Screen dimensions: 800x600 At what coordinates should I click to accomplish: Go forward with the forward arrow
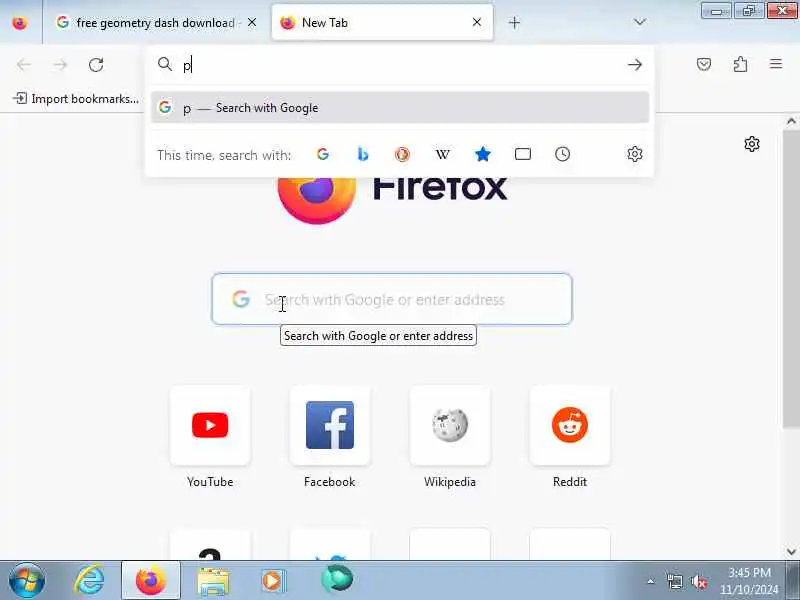(60, 65)
